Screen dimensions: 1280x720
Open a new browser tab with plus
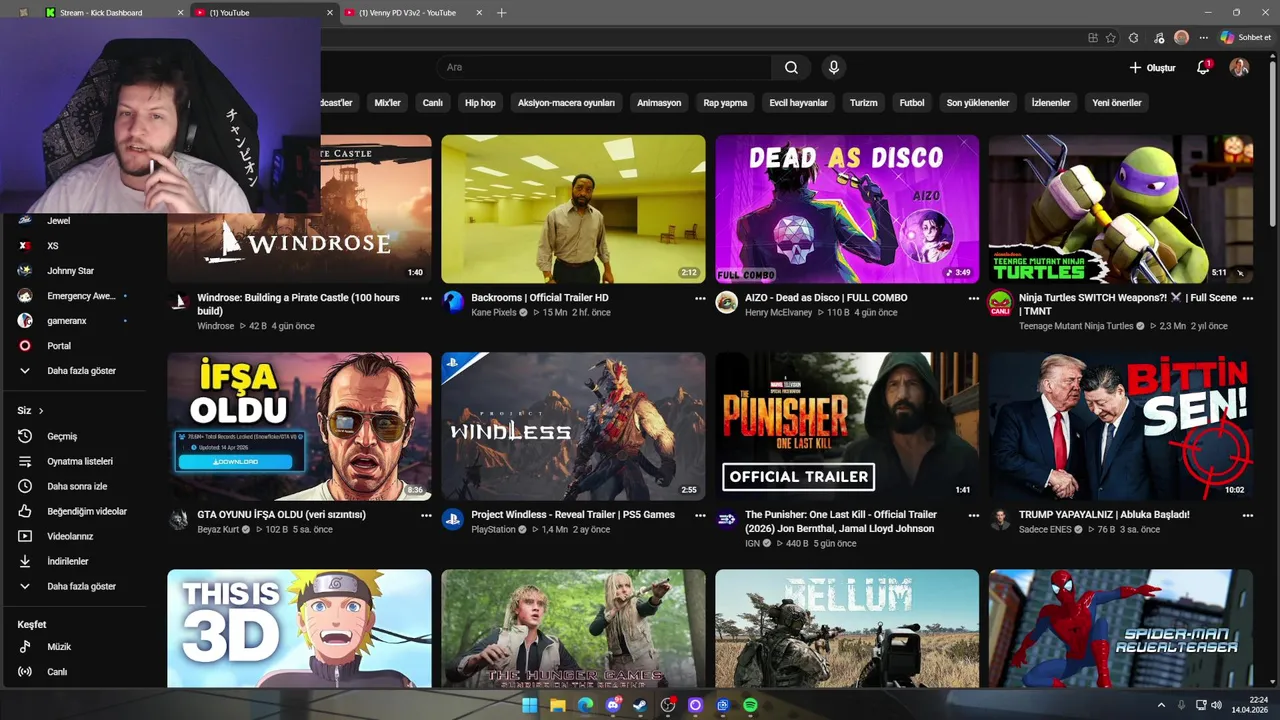[x=501, y=13]
